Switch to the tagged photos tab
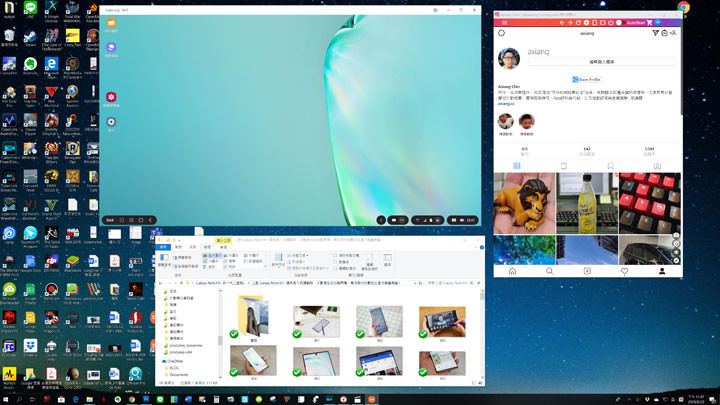Viewport: 720px width, 405px height. (x=657, y=166)
